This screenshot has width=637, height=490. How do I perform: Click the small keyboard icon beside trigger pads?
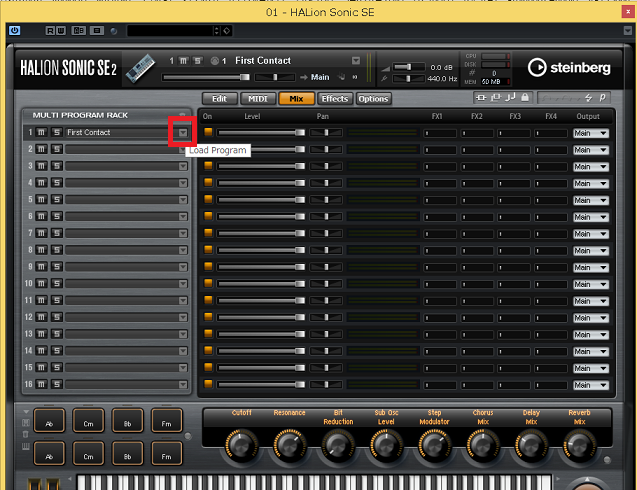[26, 447]
